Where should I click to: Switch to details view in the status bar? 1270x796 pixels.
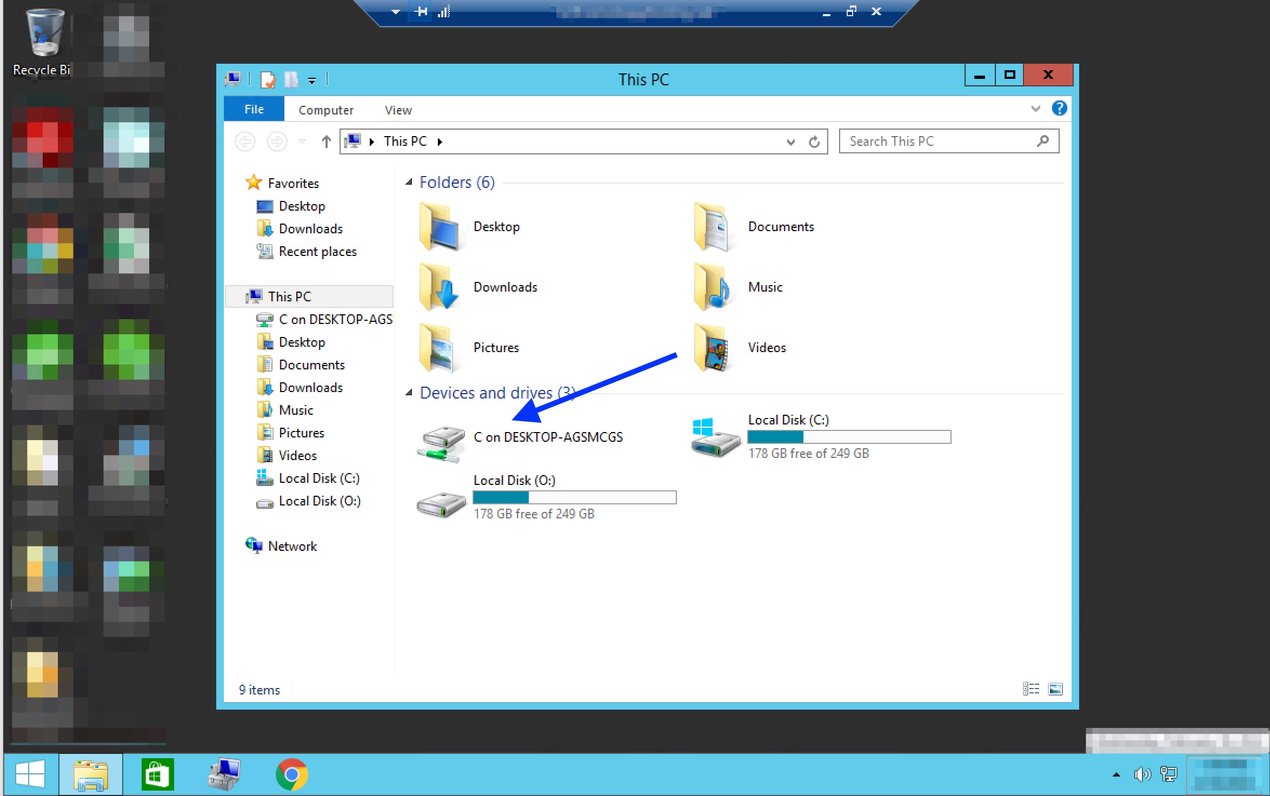coord(1031,688)
